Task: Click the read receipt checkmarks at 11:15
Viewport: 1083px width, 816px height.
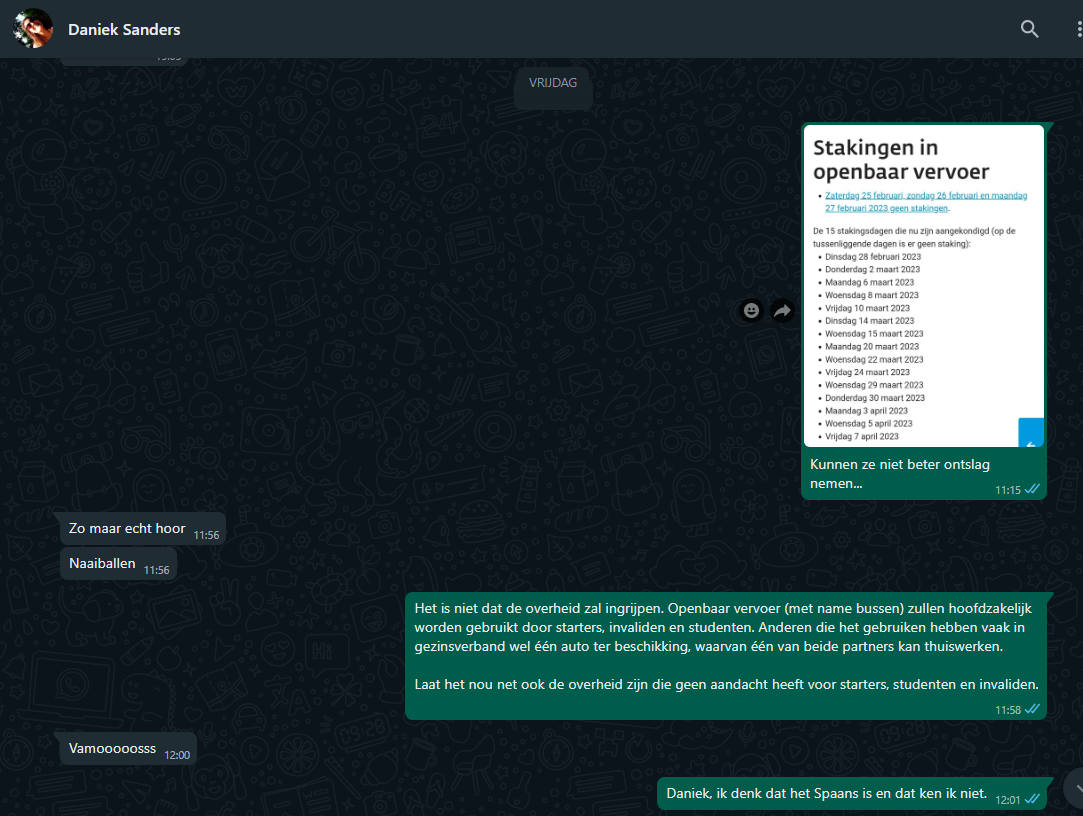Action: pyautogui.click(x=1033, y=489)
